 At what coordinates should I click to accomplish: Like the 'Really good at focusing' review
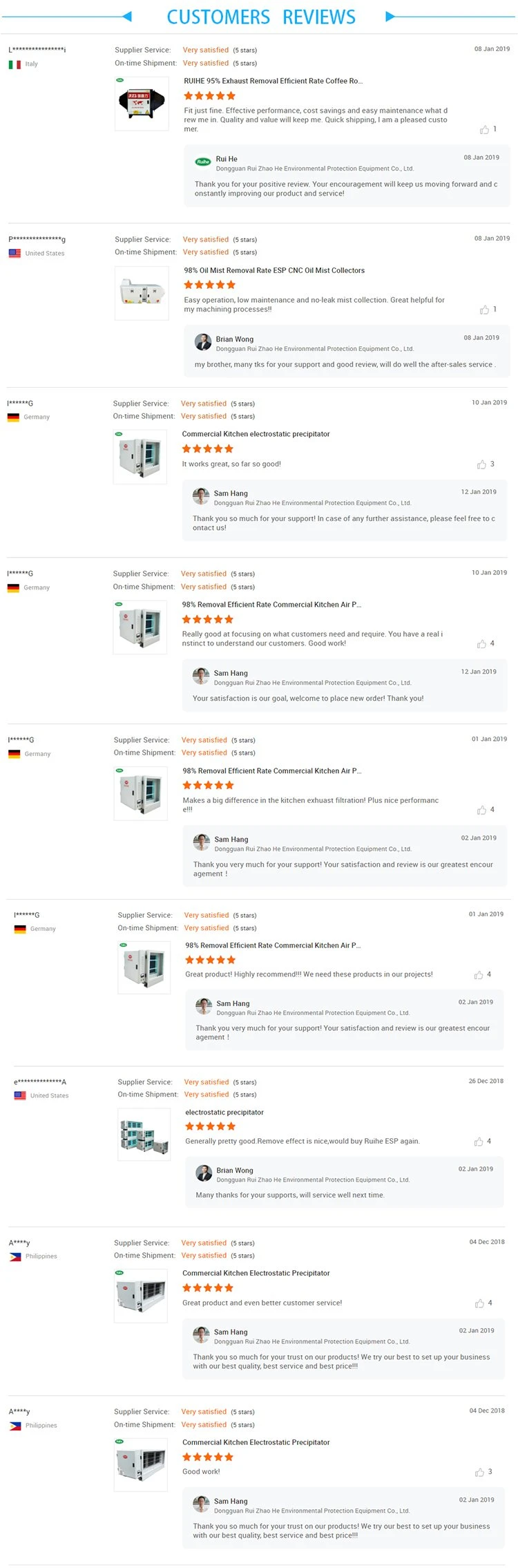coord(481,643)
